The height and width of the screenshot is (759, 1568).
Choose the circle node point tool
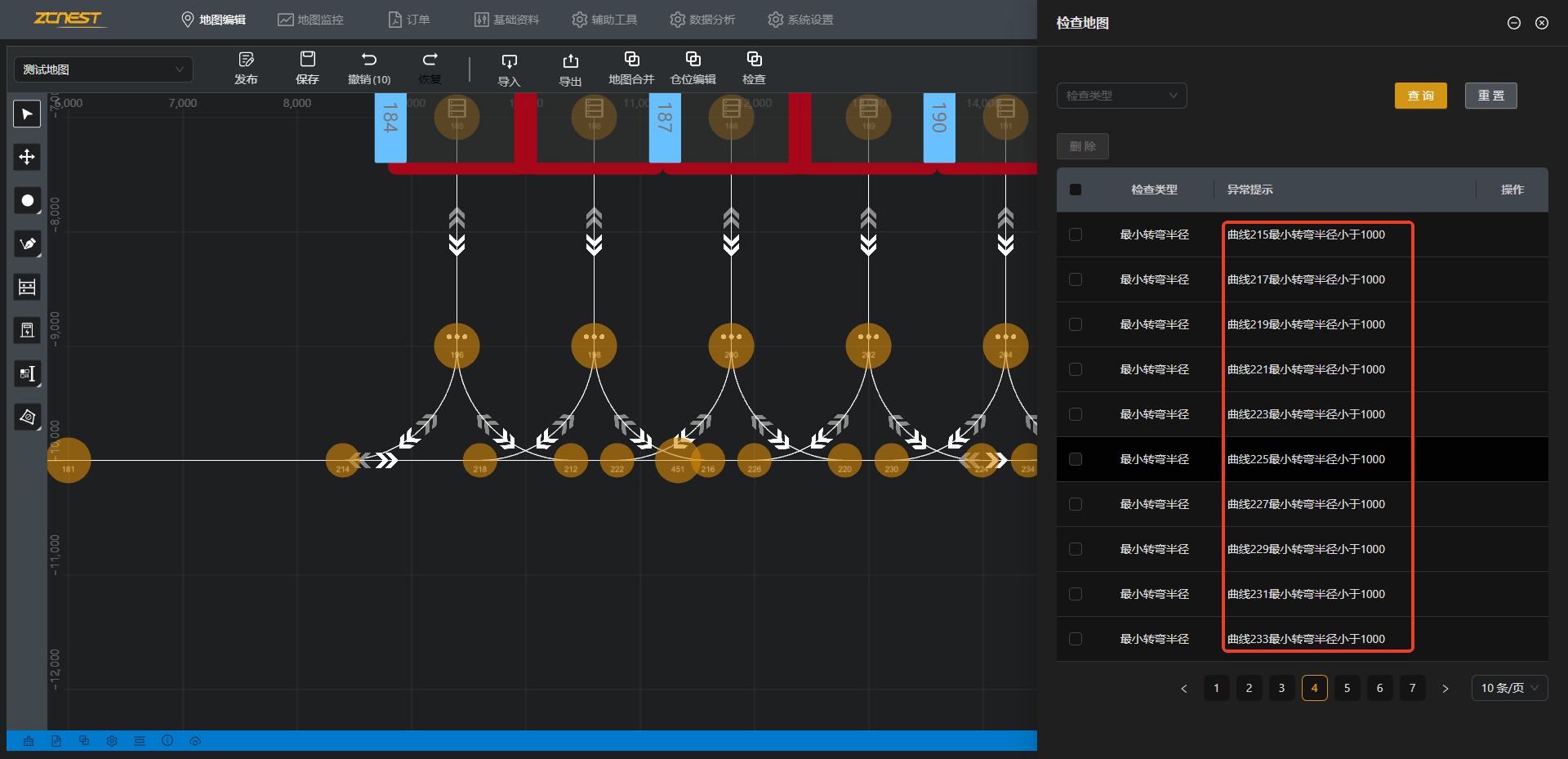(27, 200)
